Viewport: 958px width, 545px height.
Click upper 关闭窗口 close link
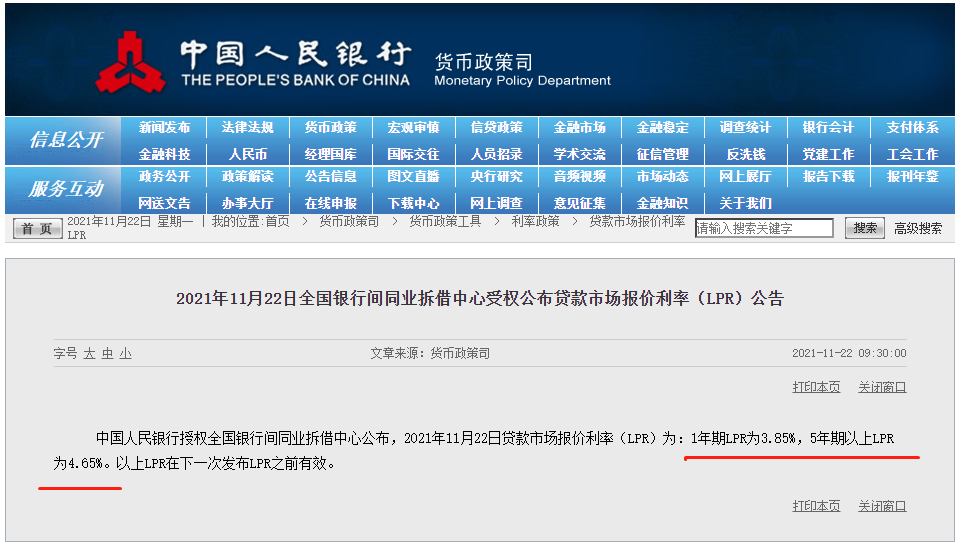coord(882,387)
